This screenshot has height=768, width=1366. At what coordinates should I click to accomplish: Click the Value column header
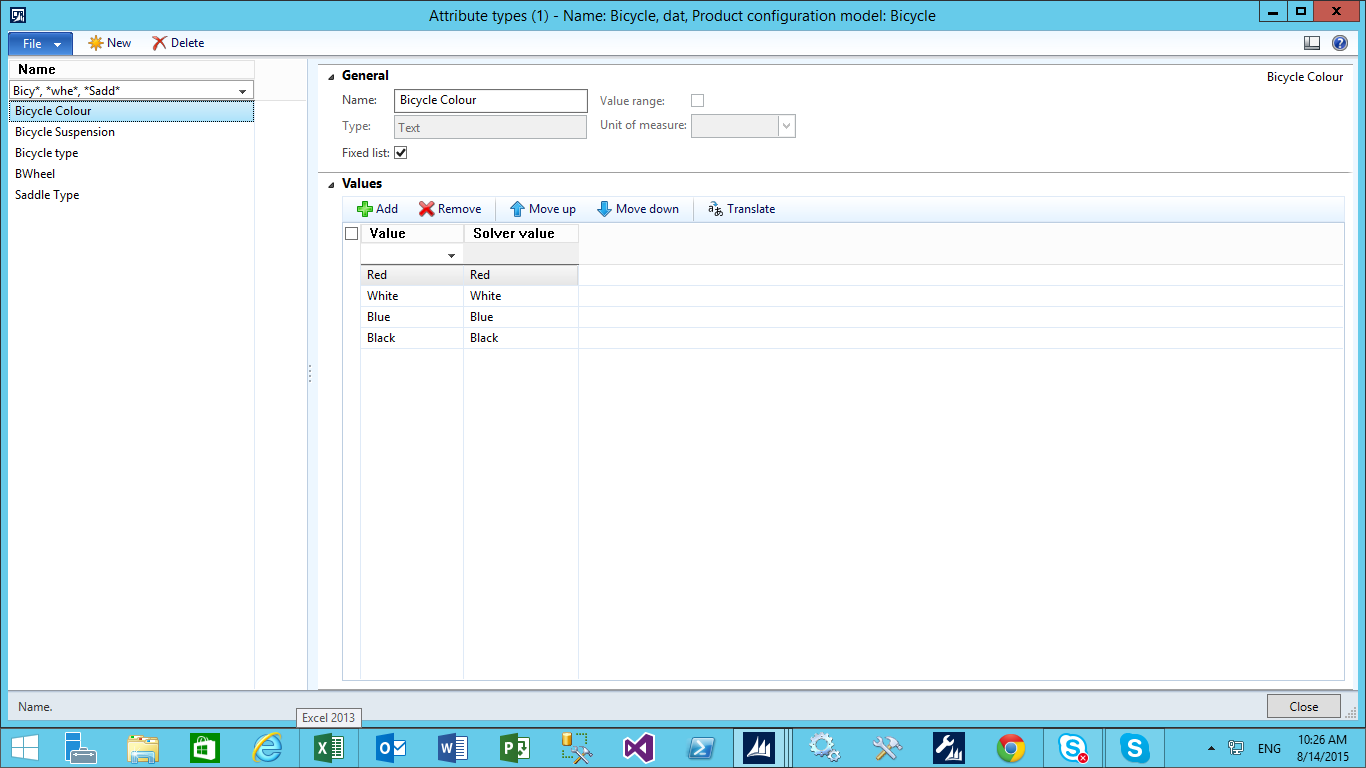pos(412,233)
